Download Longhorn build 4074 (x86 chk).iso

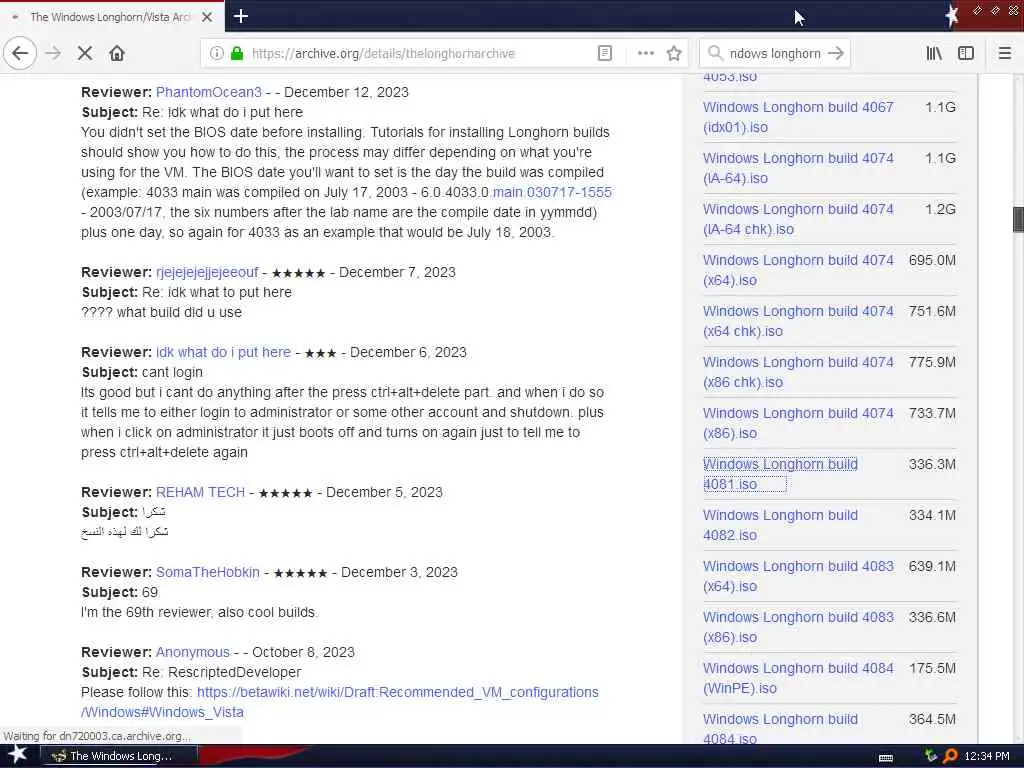click(798, 372)
